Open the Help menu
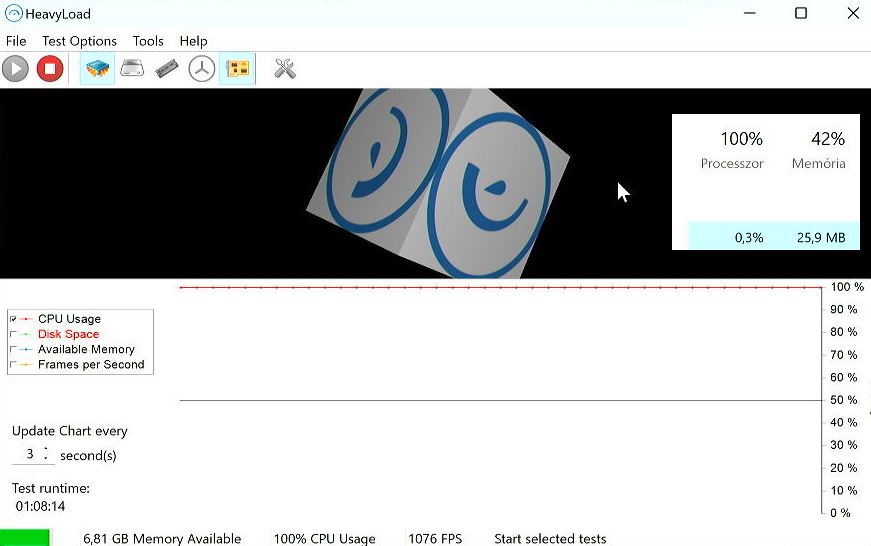The width and height of the screenshot is (871, 546). pos(193,41)
